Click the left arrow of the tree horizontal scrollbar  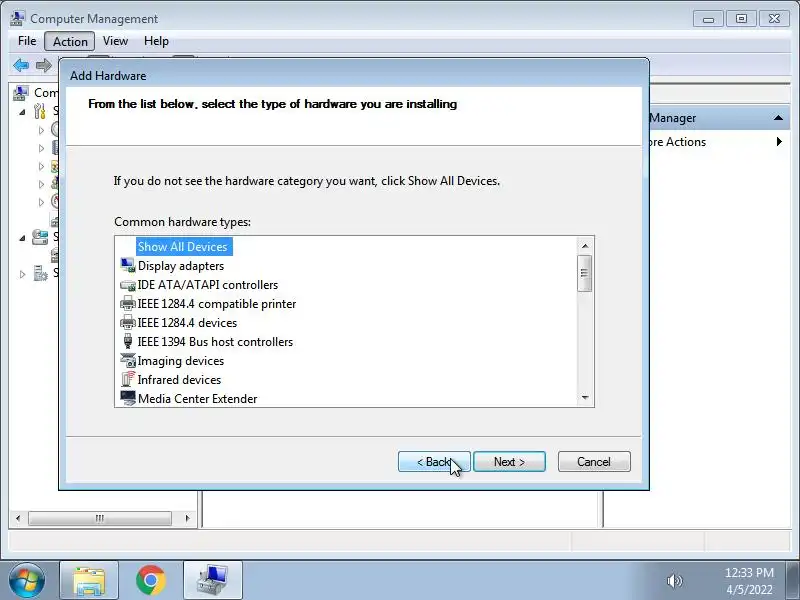coord(18,518)
